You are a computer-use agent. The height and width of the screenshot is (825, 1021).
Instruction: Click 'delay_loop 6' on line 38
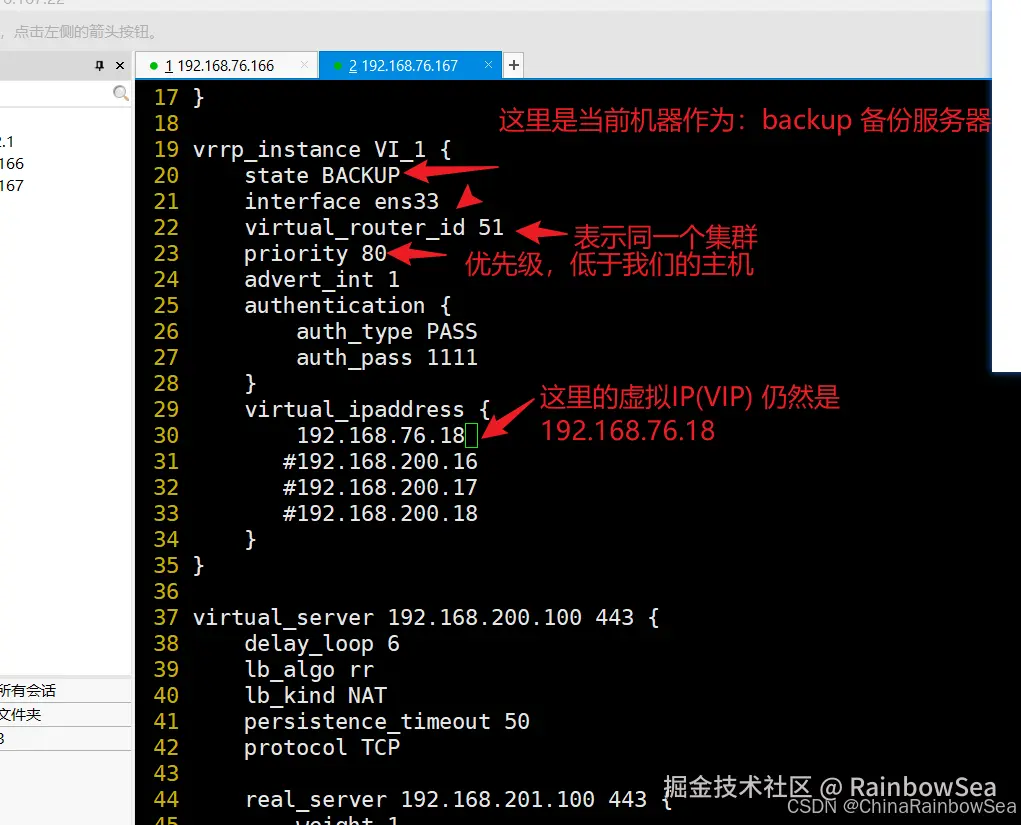(322, 643)
